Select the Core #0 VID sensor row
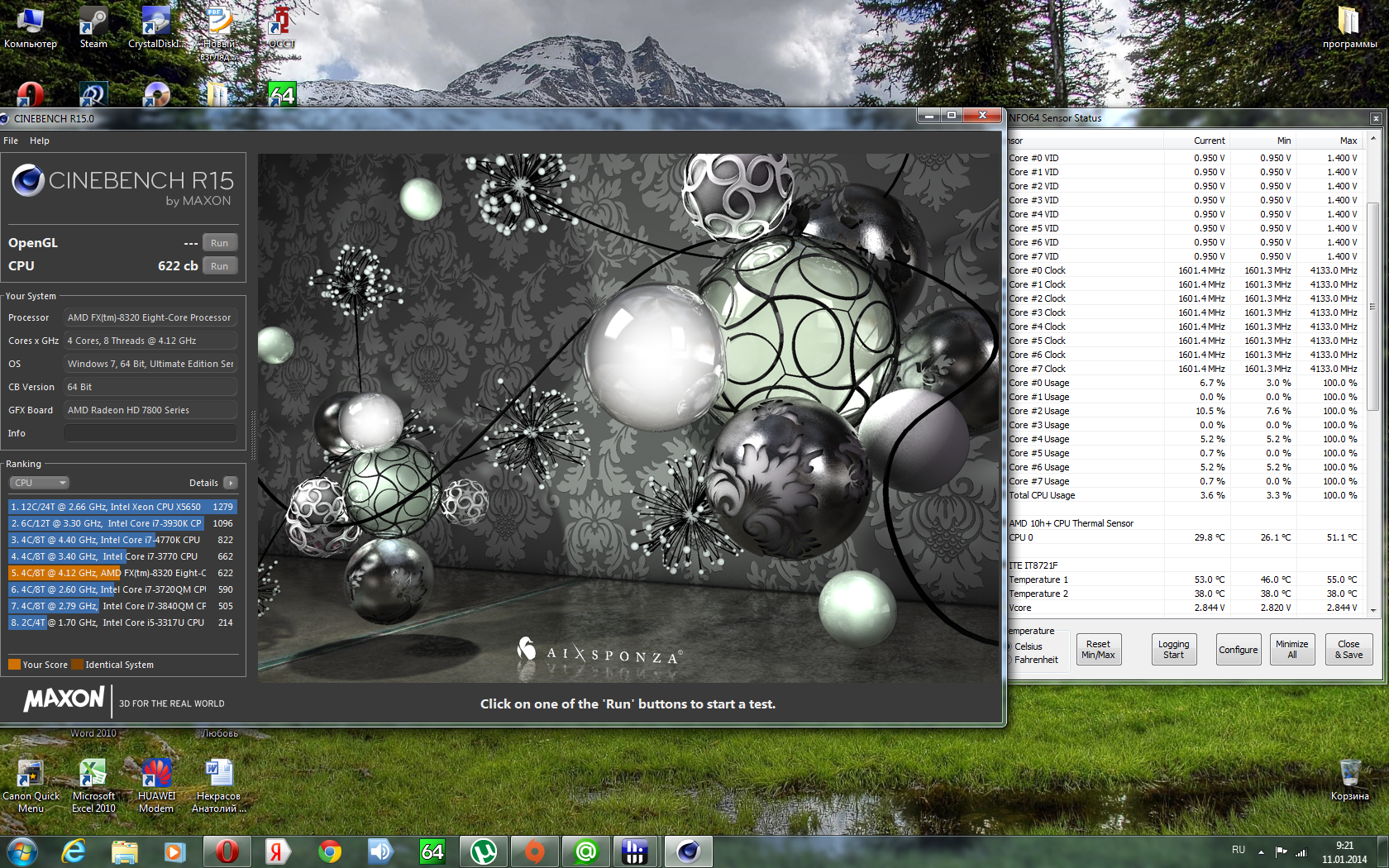1389x868 pixels. [x=1185, y=158]
